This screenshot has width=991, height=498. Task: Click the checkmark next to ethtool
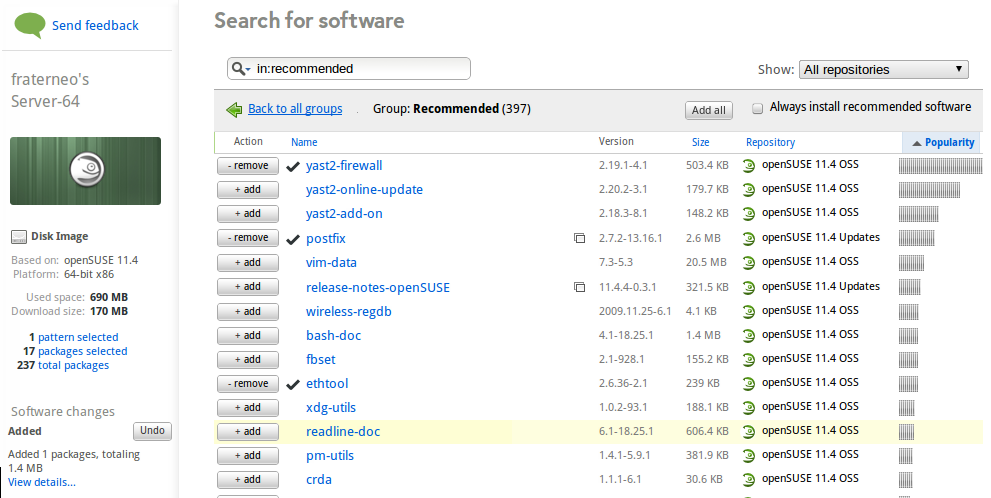tap(293, 384)
